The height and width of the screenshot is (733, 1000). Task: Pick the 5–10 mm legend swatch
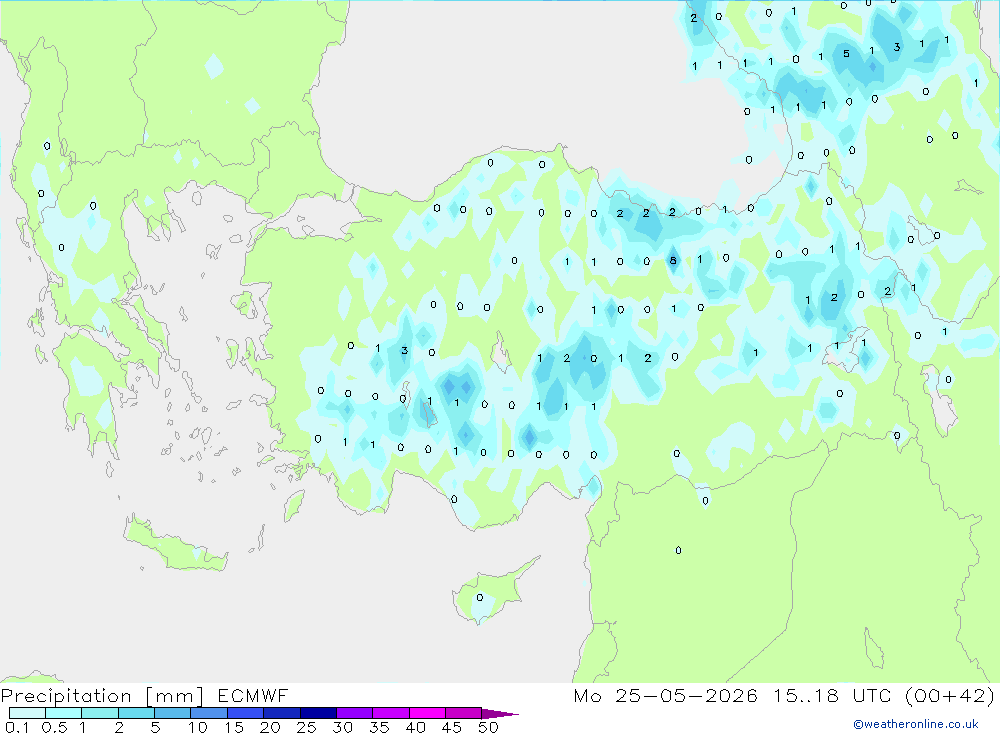pyautogui.click(x=172, y=713)
